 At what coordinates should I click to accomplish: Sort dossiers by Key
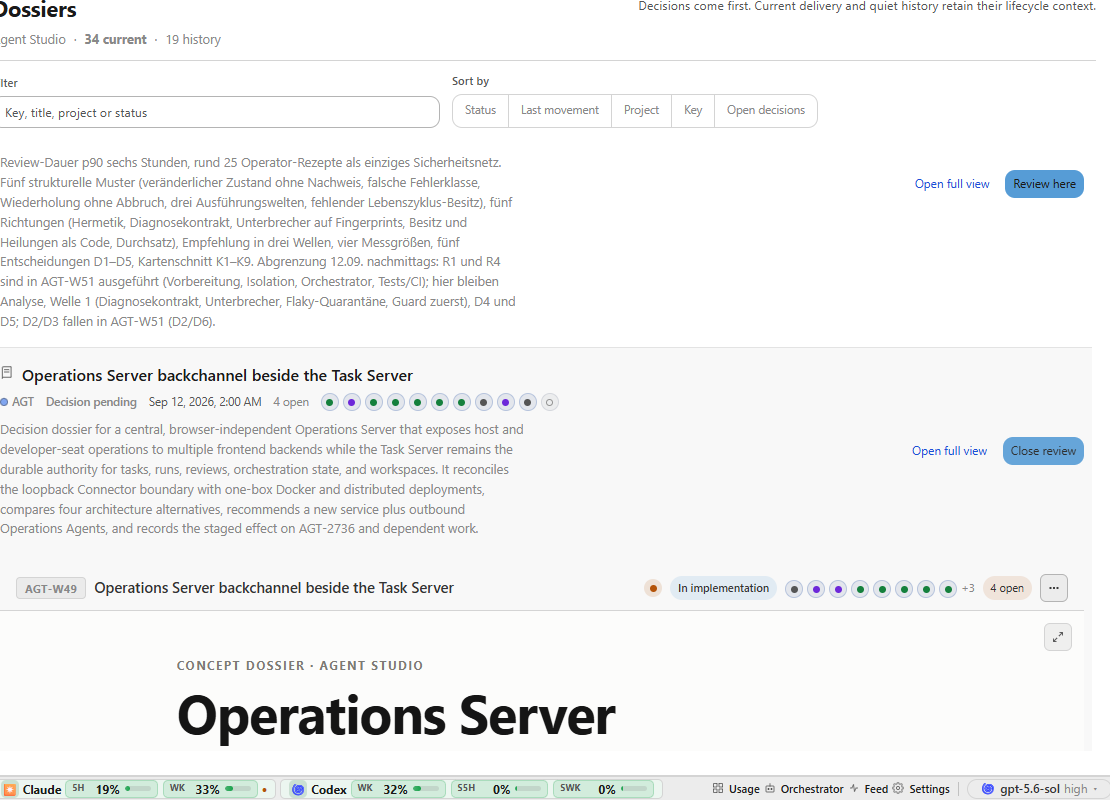click(693, 110)
